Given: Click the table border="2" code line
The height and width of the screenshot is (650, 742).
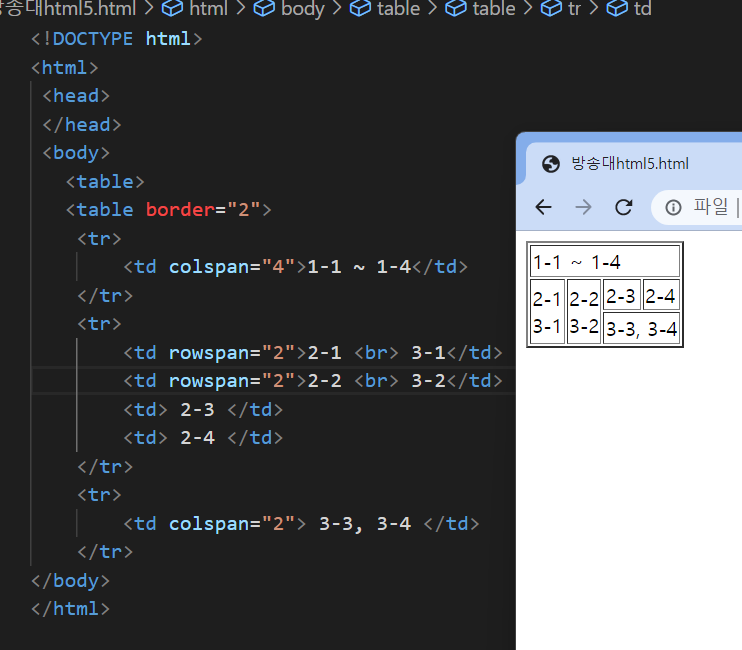Looking at the screenshot, I should coord(169,210).
